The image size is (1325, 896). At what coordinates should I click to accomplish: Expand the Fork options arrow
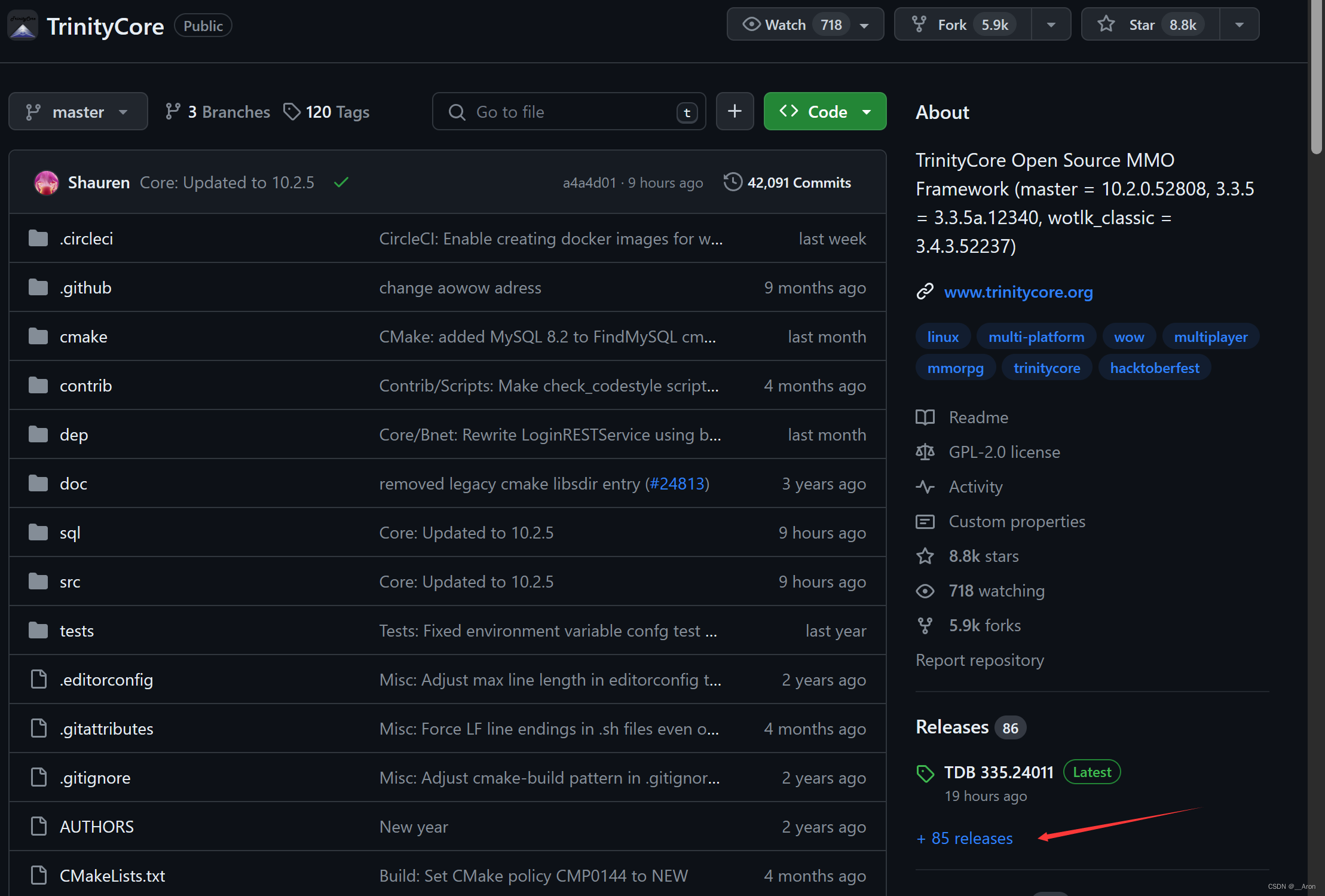coord(1051,25)
